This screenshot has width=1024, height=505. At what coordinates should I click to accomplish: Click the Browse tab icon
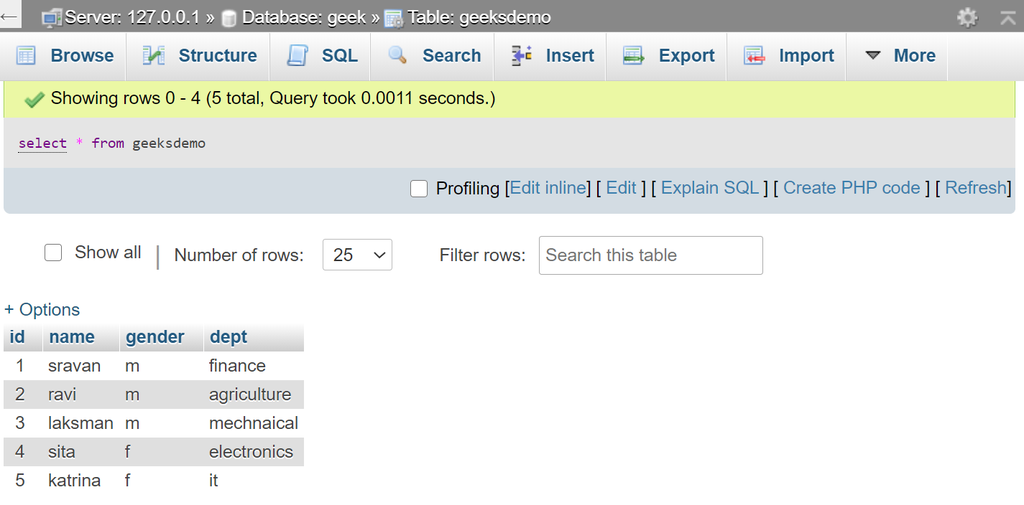pyautogui.click(x=26, y=56)
